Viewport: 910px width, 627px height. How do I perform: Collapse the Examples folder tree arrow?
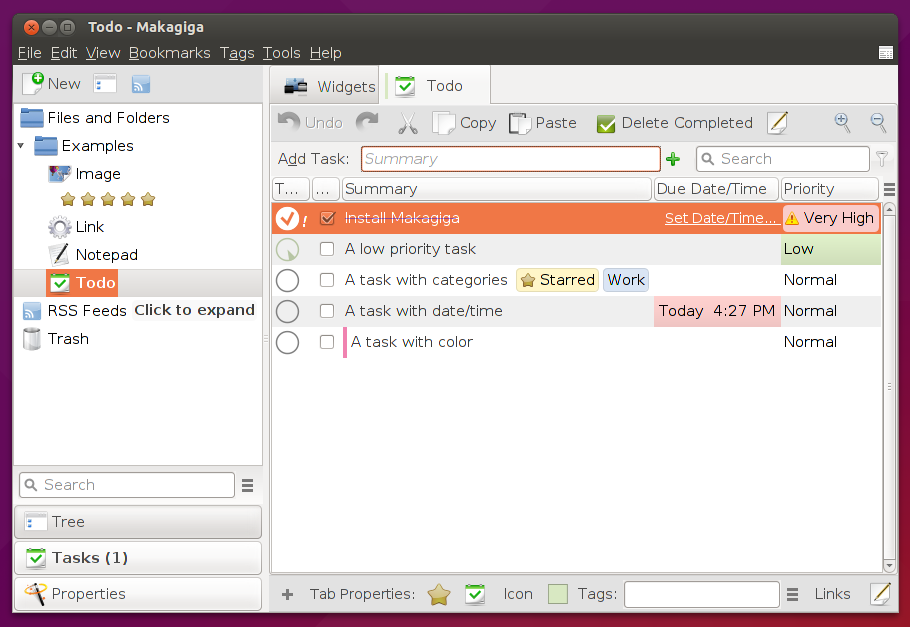[x=21, y=146]
